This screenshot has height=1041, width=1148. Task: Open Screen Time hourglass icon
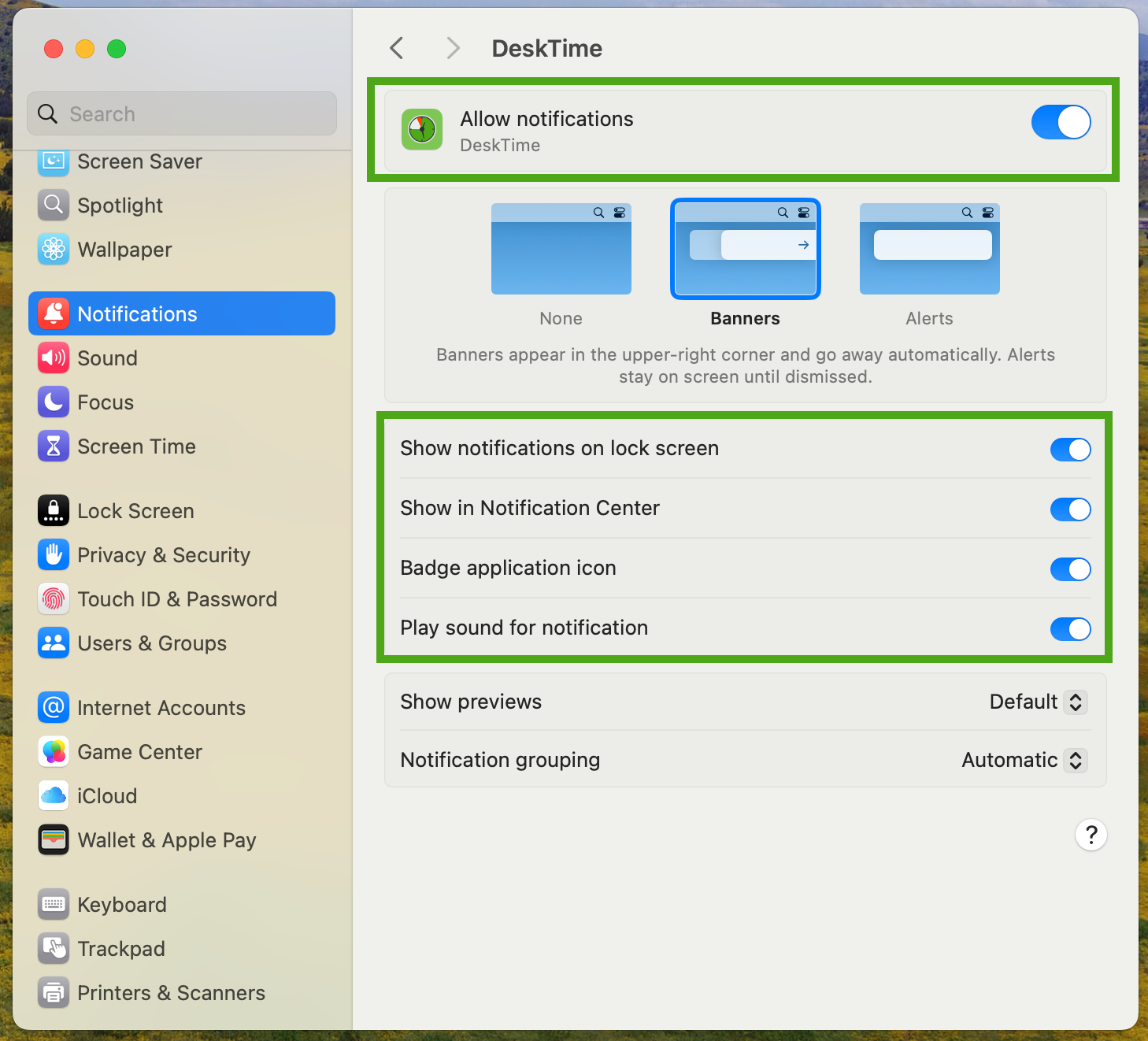pyautogui.click(x=53, y=446)
